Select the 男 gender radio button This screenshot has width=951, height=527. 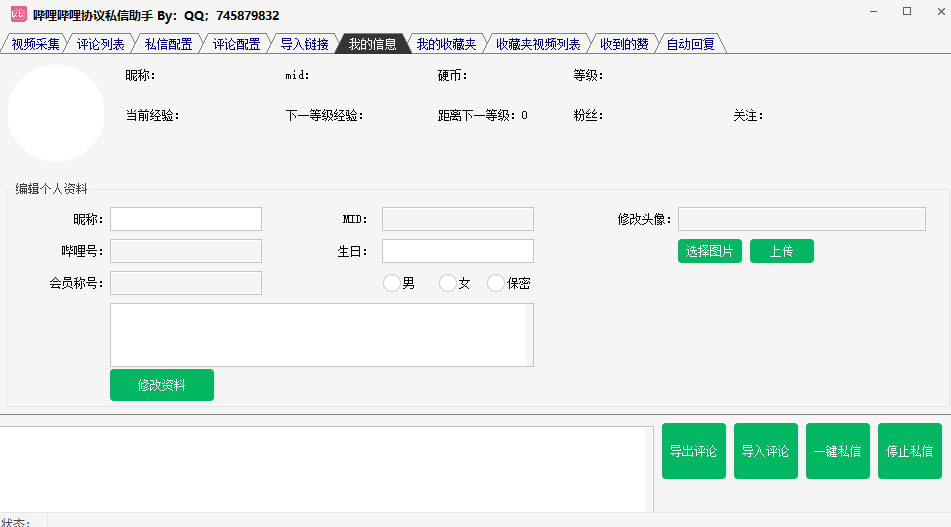click(392, 284)
